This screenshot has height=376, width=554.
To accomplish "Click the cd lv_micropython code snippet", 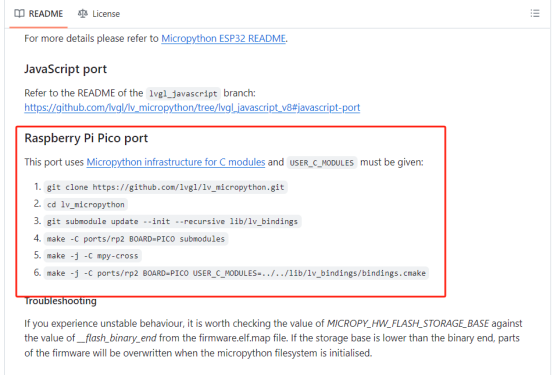I will 86,204.
